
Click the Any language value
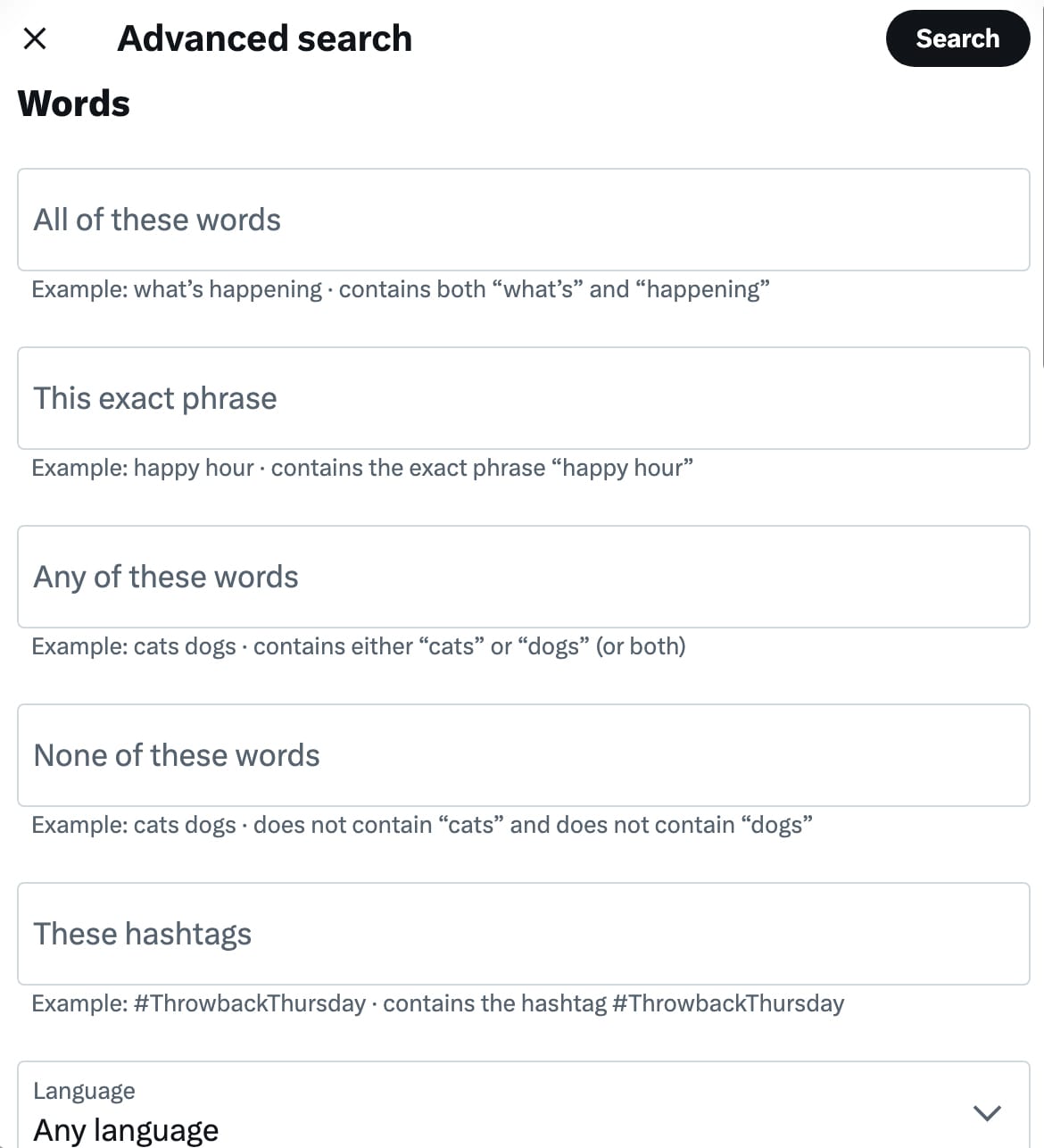(x=126, y=1128)
